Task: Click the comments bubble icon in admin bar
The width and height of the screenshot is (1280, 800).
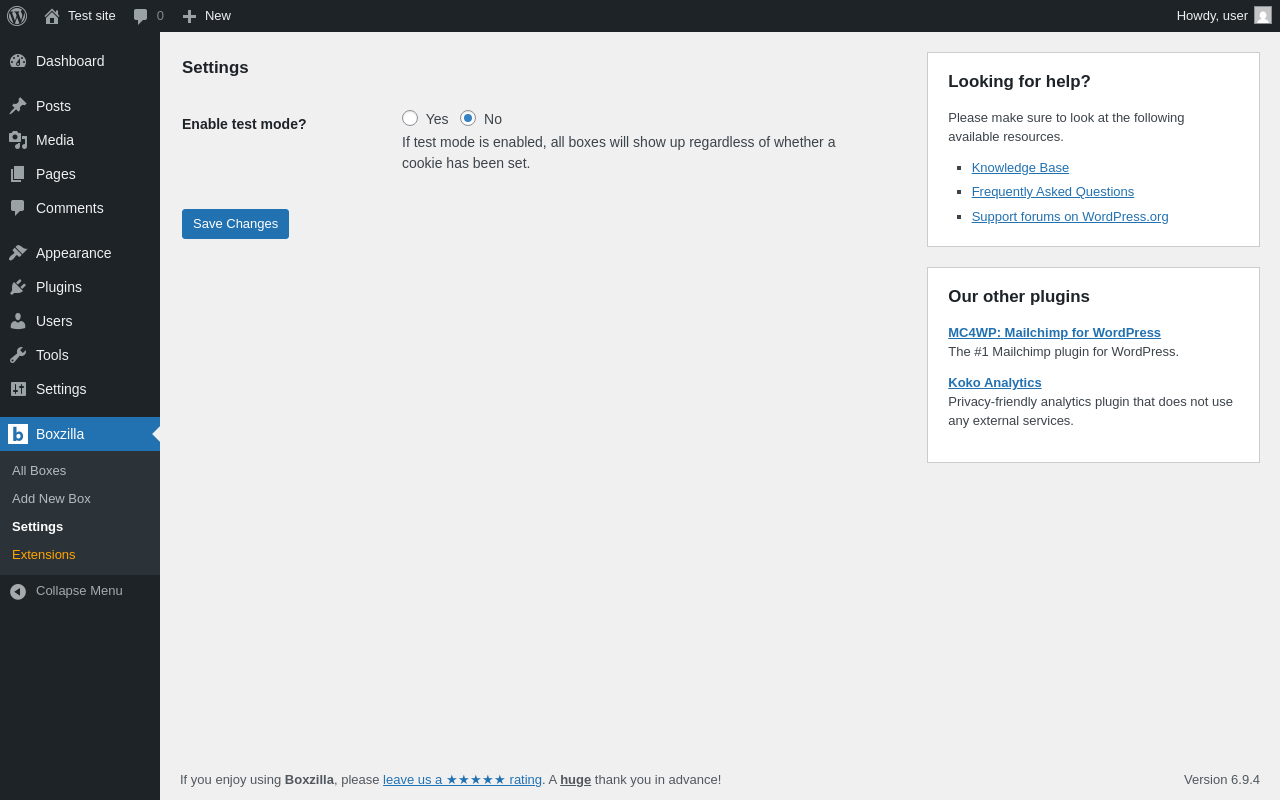Action: [141, 16]
